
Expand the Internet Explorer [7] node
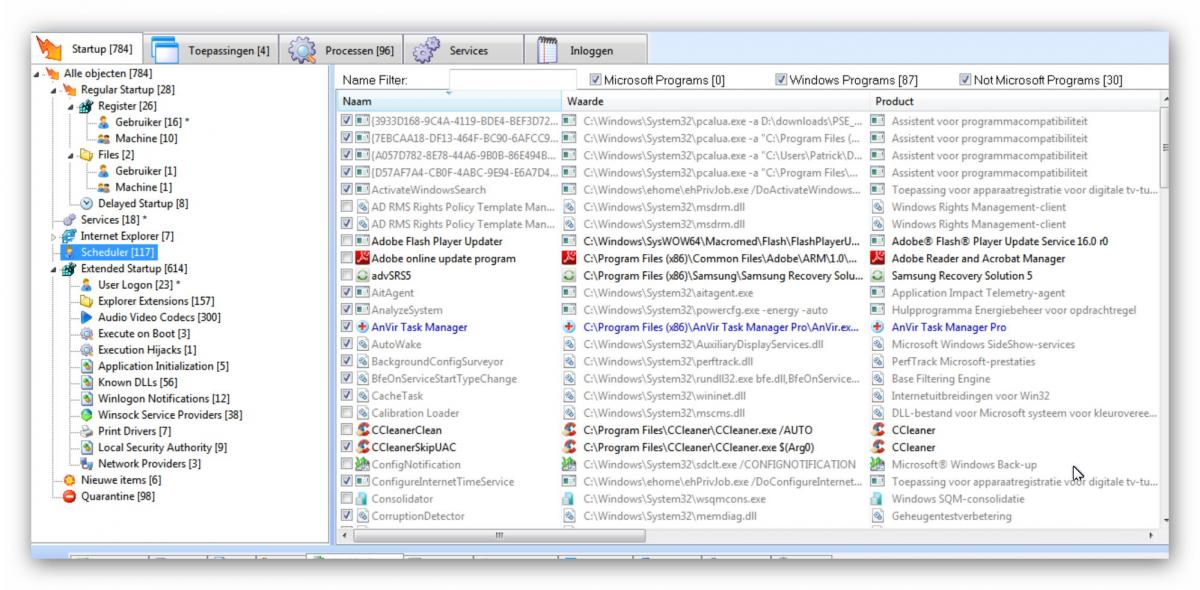tap(54, 236)
